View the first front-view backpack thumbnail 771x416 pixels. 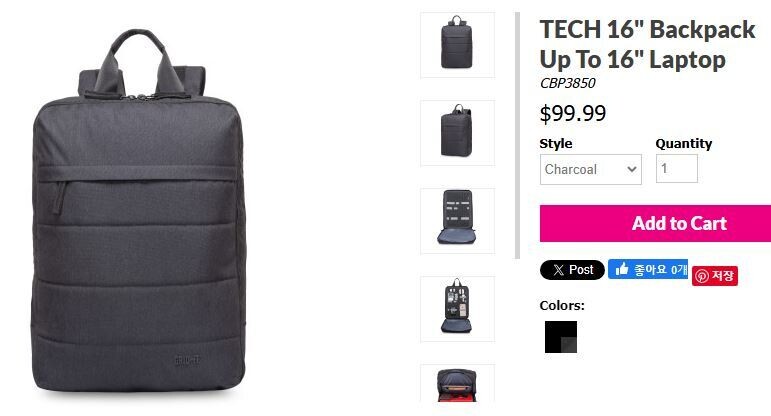[457, 45]
